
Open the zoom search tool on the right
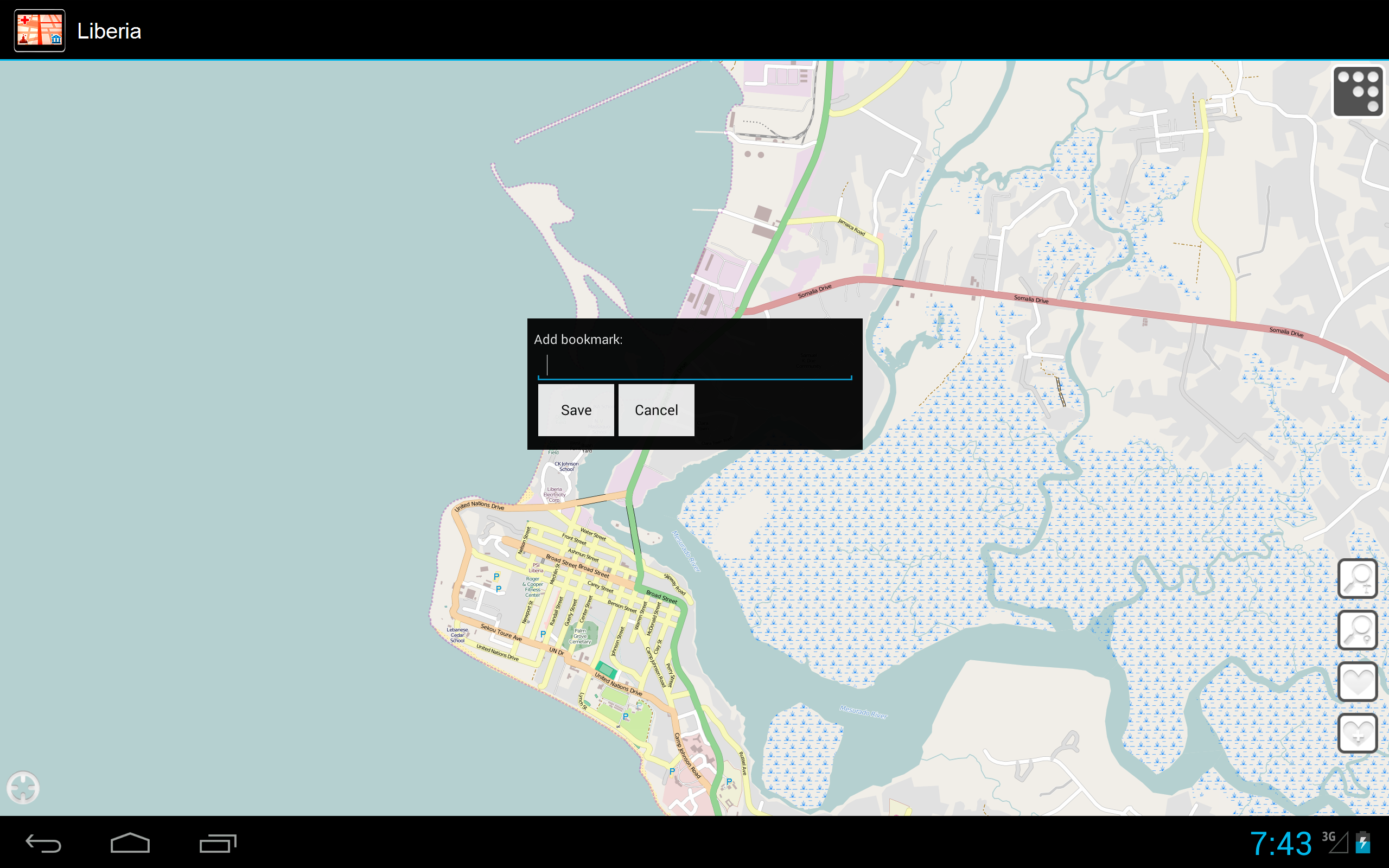pos(1358,579)
